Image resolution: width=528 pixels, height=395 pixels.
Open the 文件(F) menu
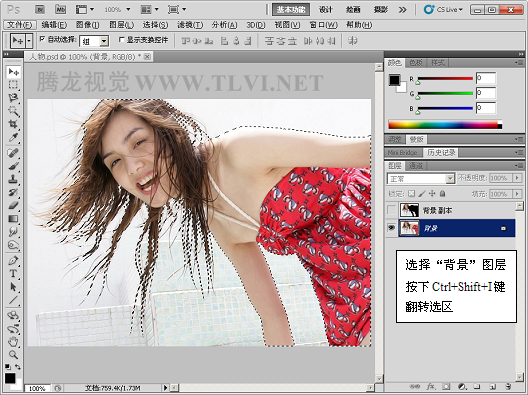[20, 25]
